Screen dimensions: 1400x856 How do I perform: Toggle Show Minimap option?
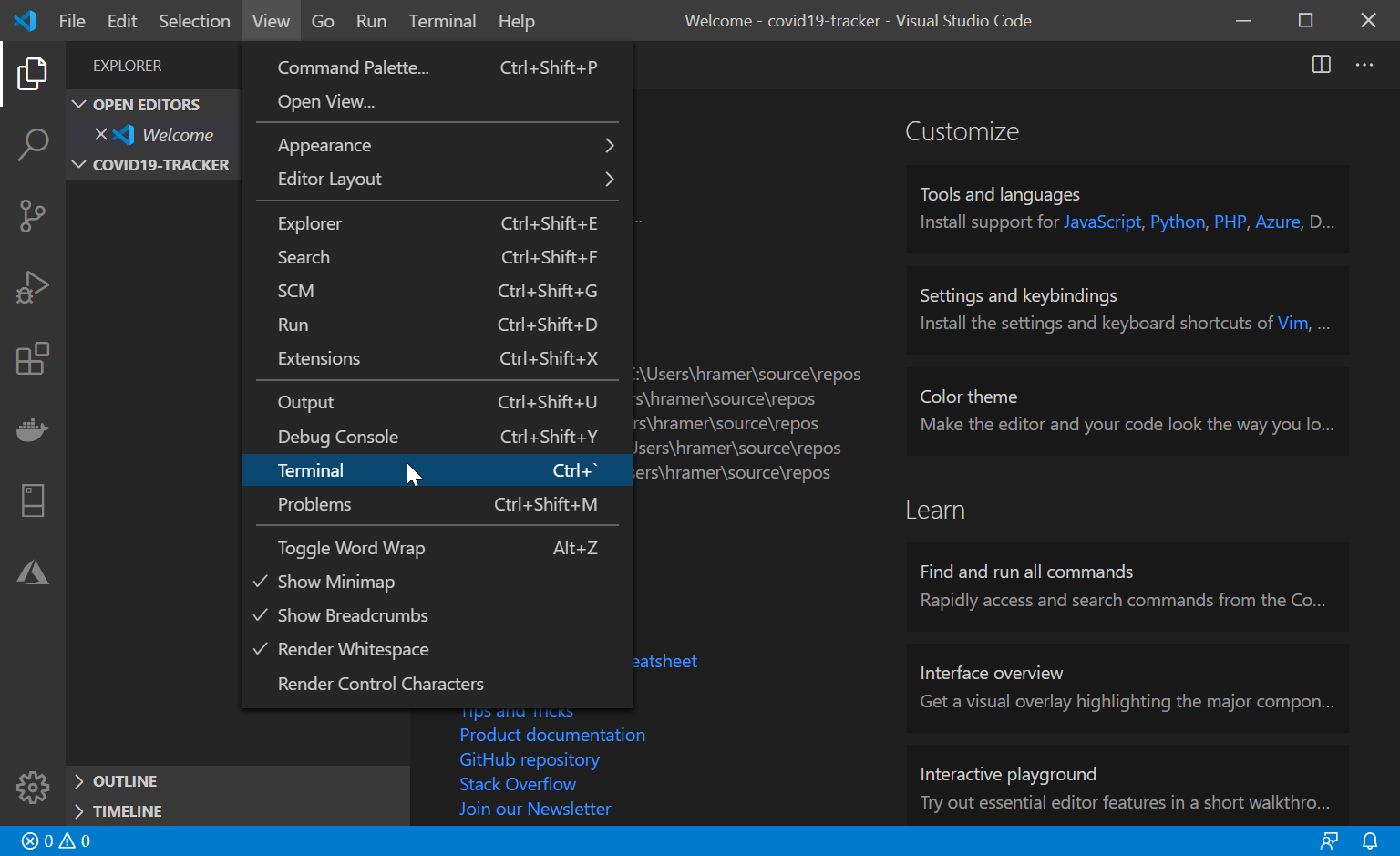437,582
